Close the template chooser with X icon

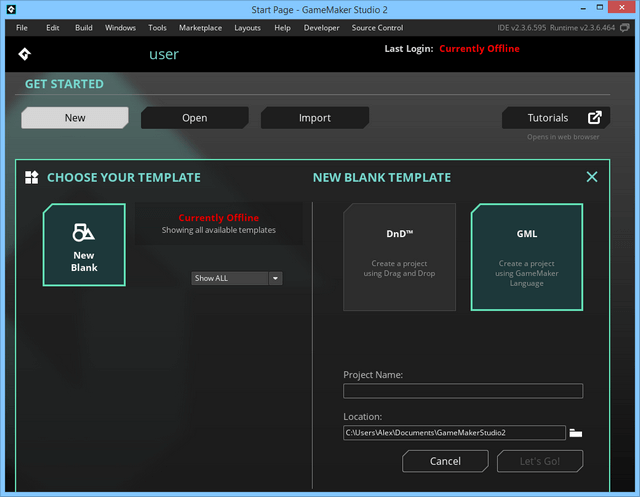pos(592,177)
